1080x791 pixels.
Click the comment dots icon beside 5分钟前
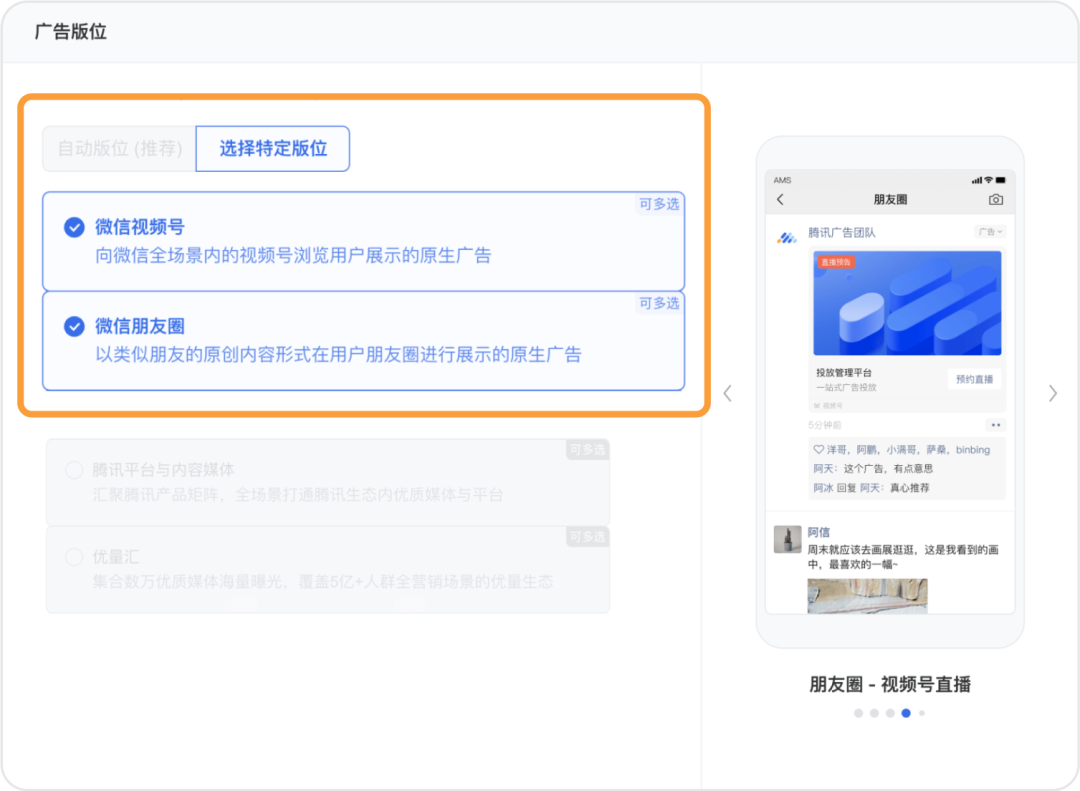(995, 425)
